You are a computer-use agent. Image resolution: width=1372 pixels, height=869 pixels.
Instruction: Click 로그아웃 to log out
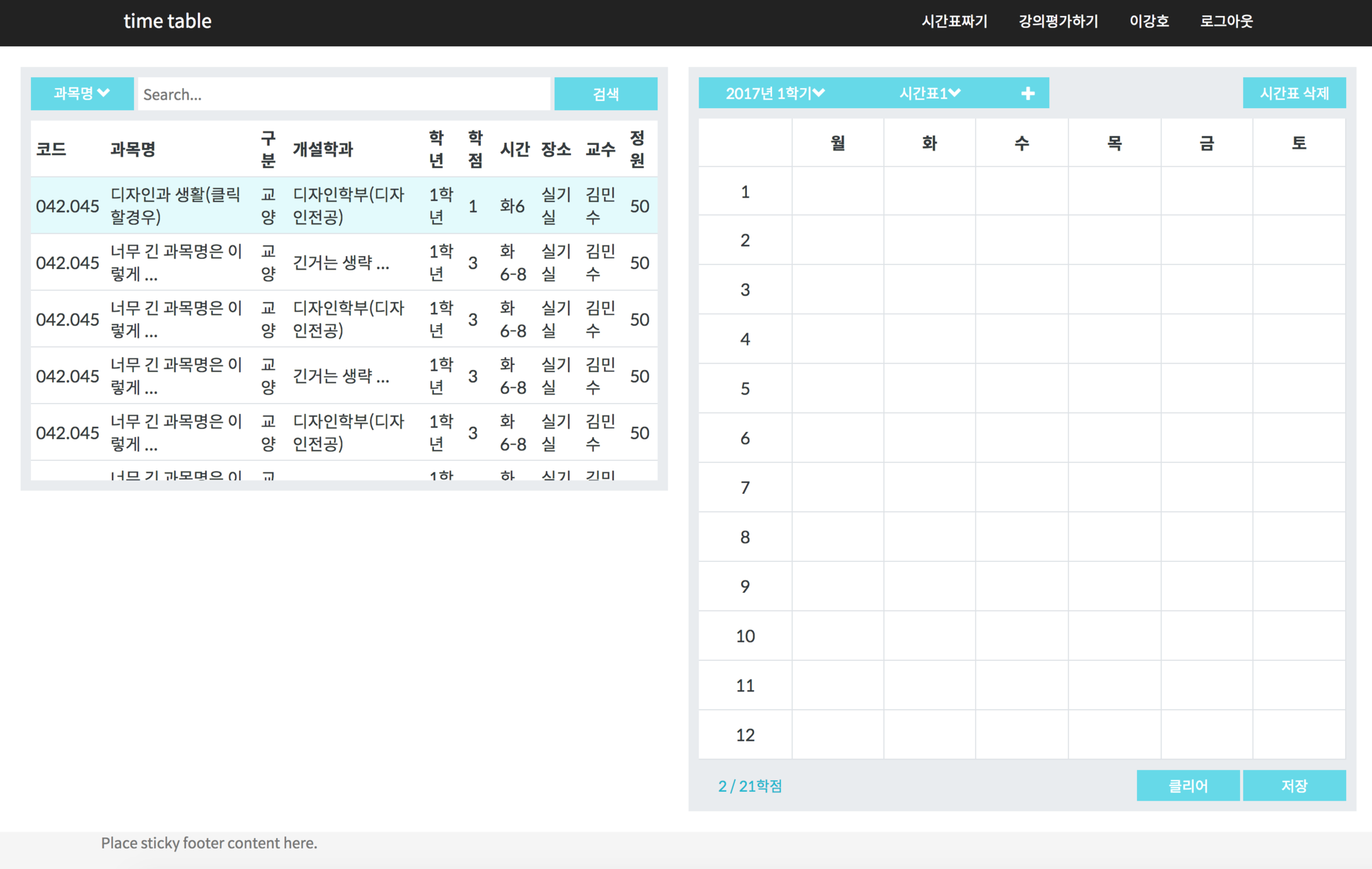click(x=1226, y=21)
